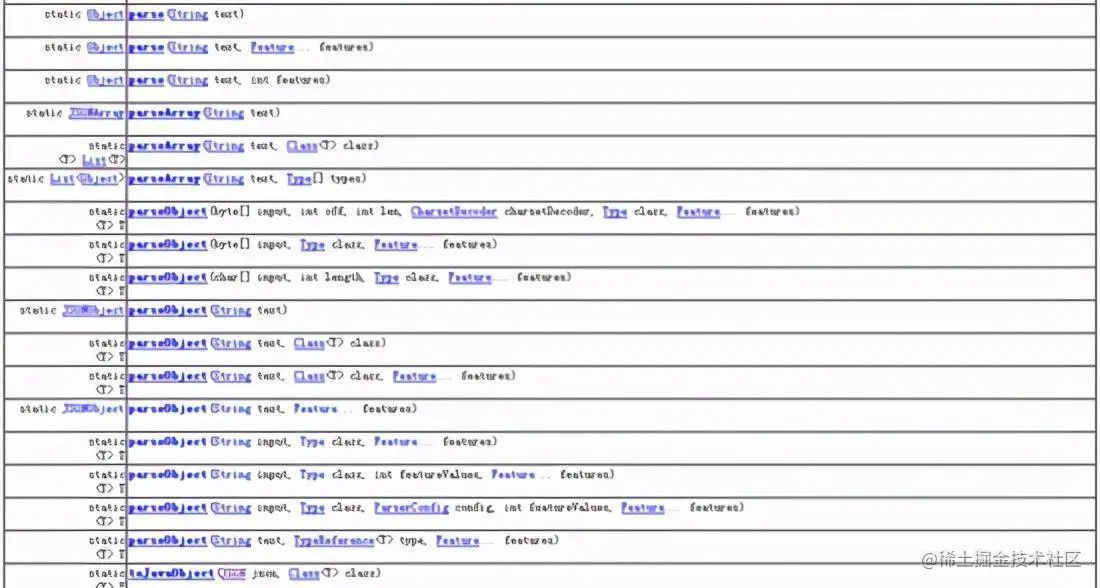This screenshot has height=588, width=1100.
Task: Open the JSONObject return link of parseObject(String text, Feature...)
Action: coord(94,409)
